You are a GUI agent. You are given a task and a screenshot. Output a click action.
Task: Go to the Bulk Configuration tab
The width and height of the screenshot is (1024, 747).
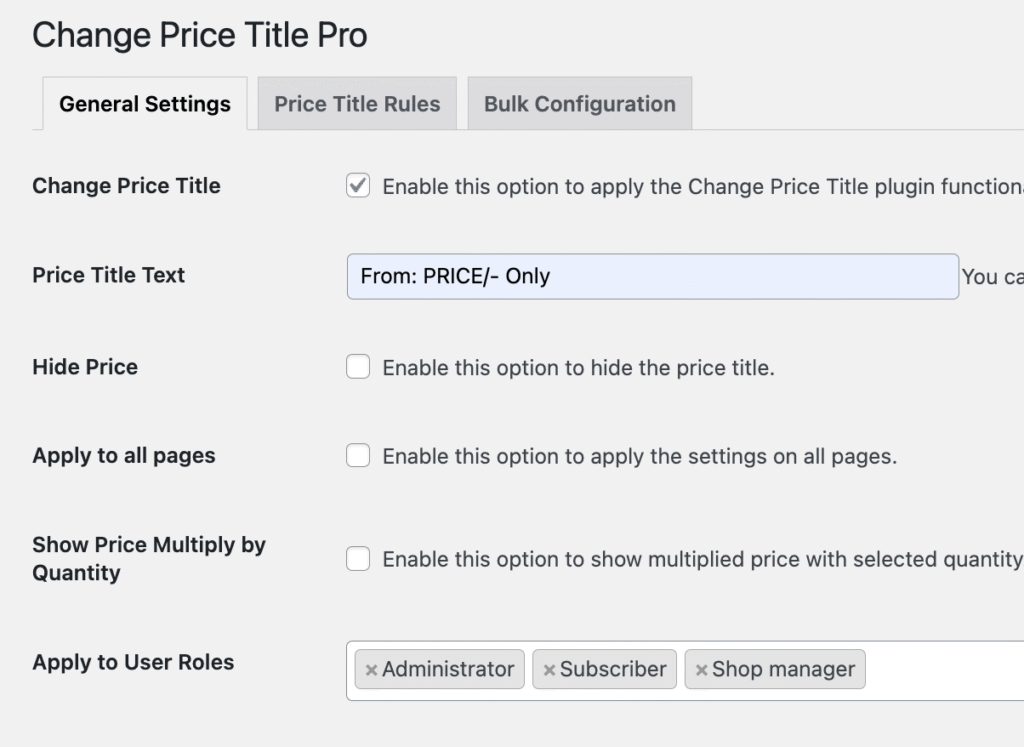point(579,104)
